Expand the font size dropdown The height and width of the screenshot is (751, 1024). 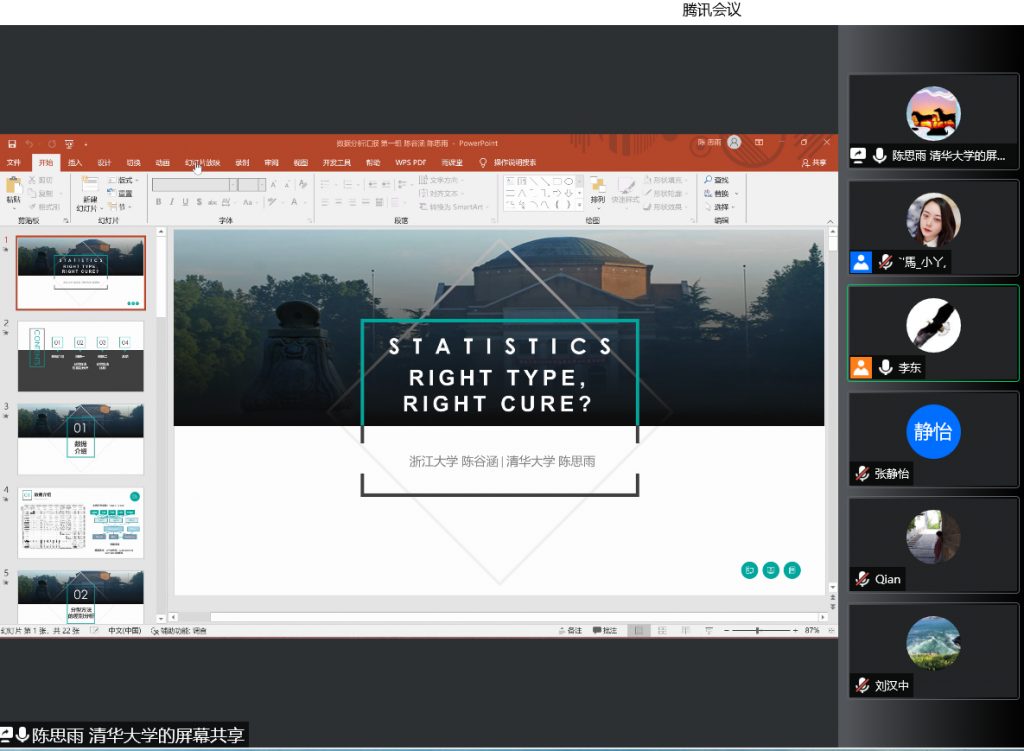tap(262, 185)
